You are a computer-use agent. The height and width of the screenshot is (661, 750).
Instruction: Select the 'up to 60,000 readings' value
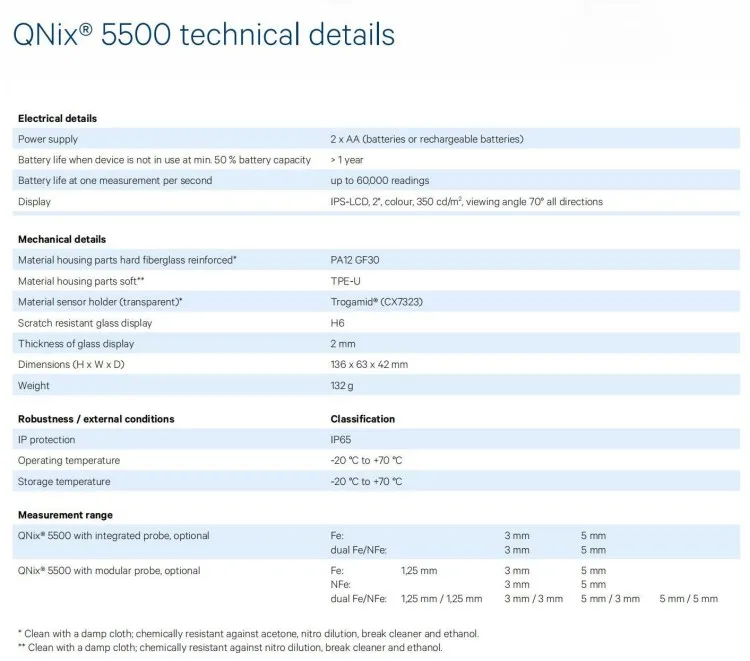(380, 180)
